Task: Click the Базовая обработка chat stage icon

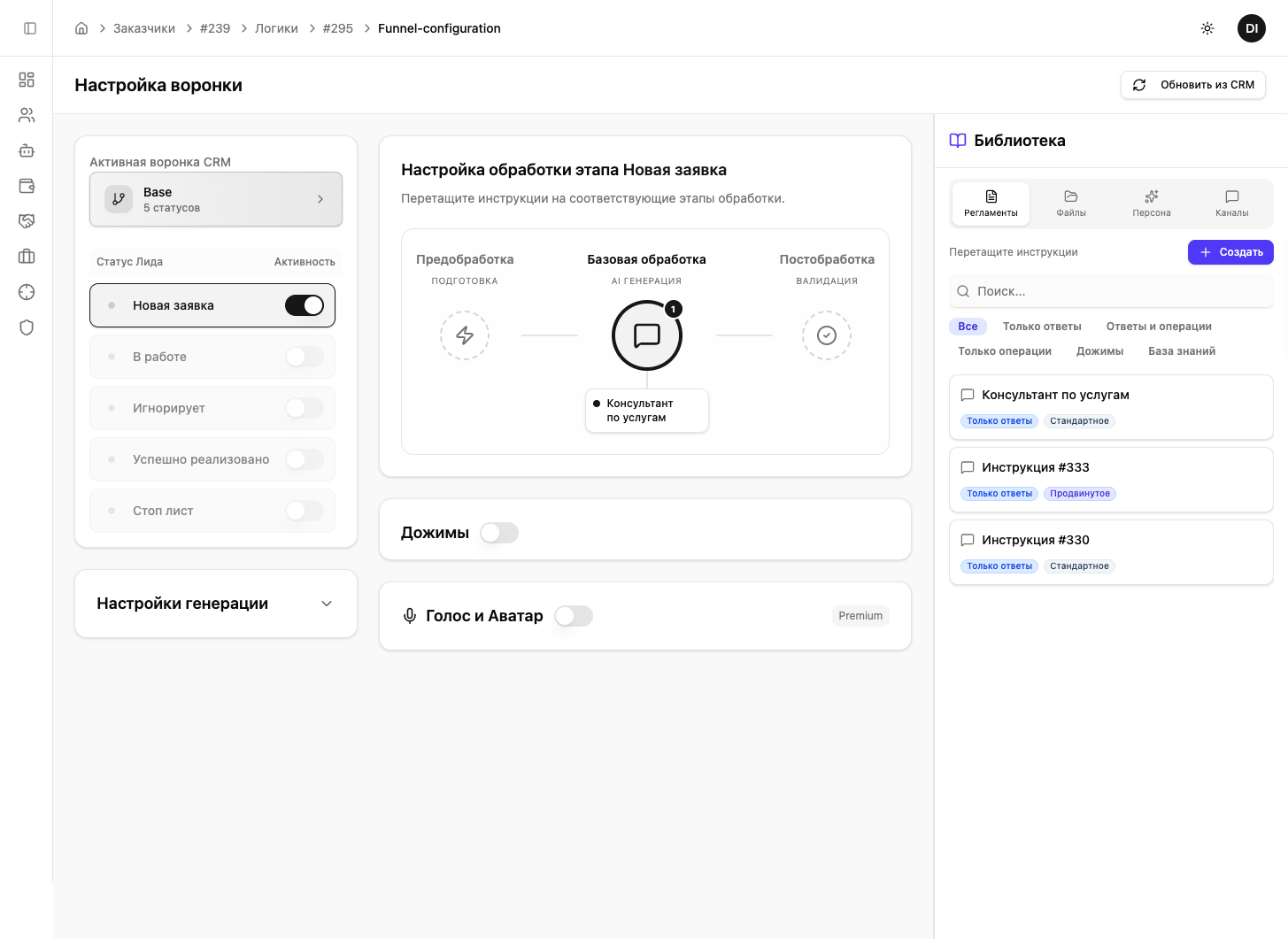Action: 647,335
